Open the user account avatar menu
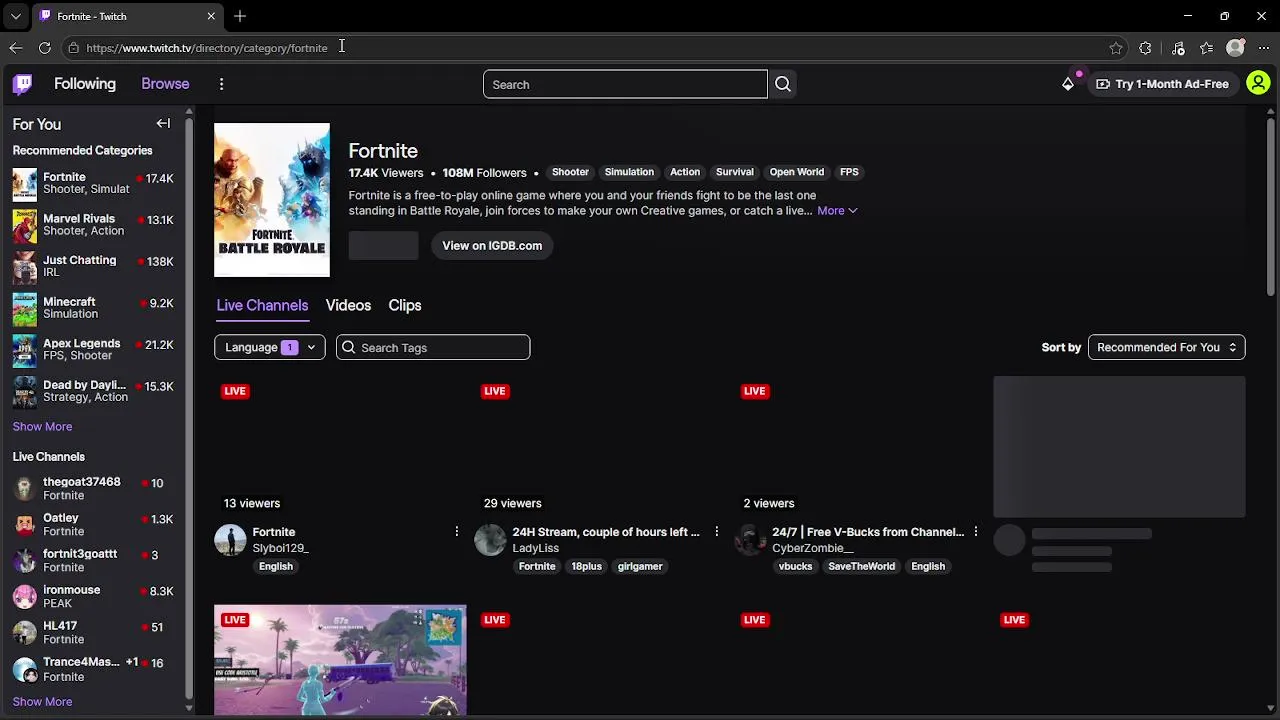 point(1258,84)
